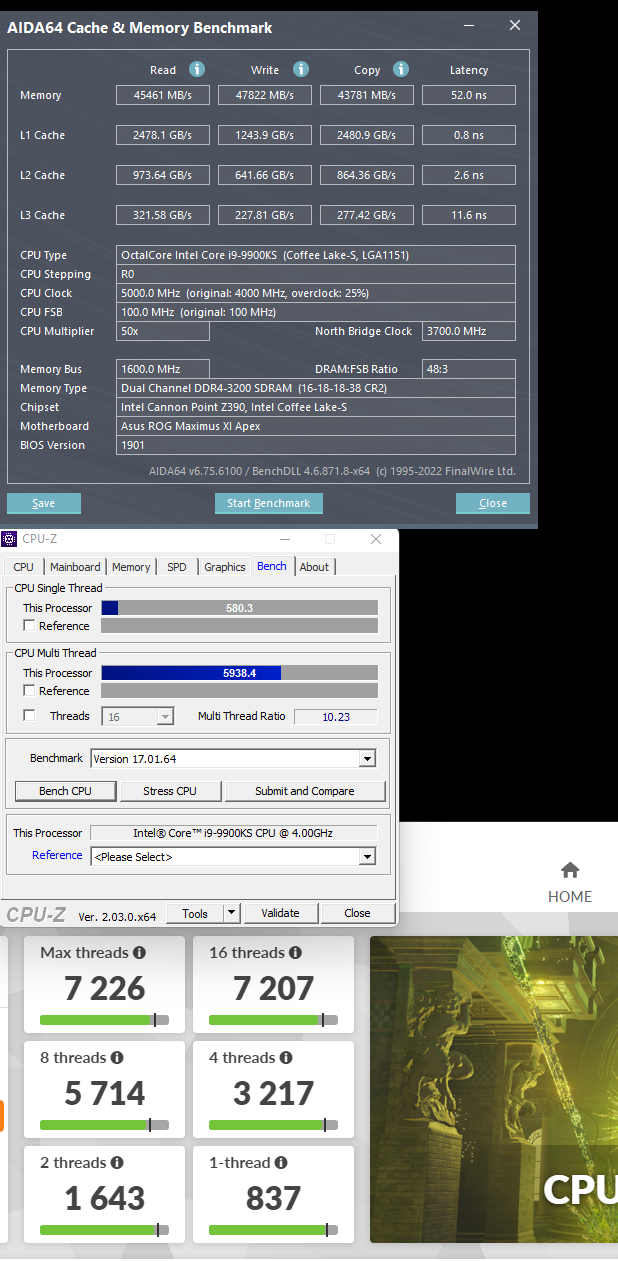
Task: Click CPU Type field with i9-9900KS
Action: [x=316, y=255]
